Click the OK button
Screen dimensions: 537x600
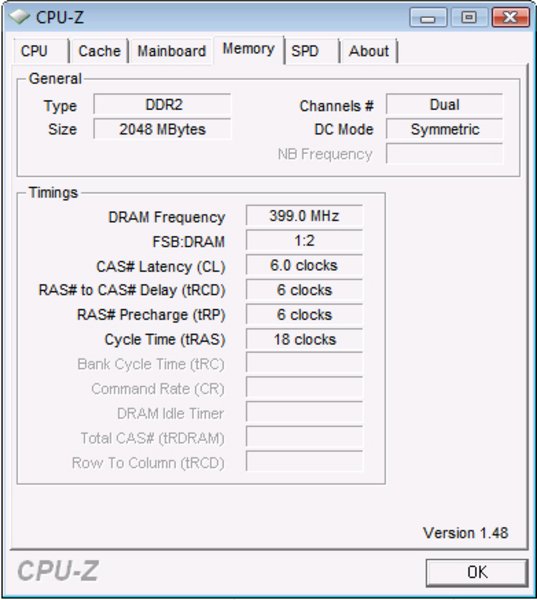477,572
